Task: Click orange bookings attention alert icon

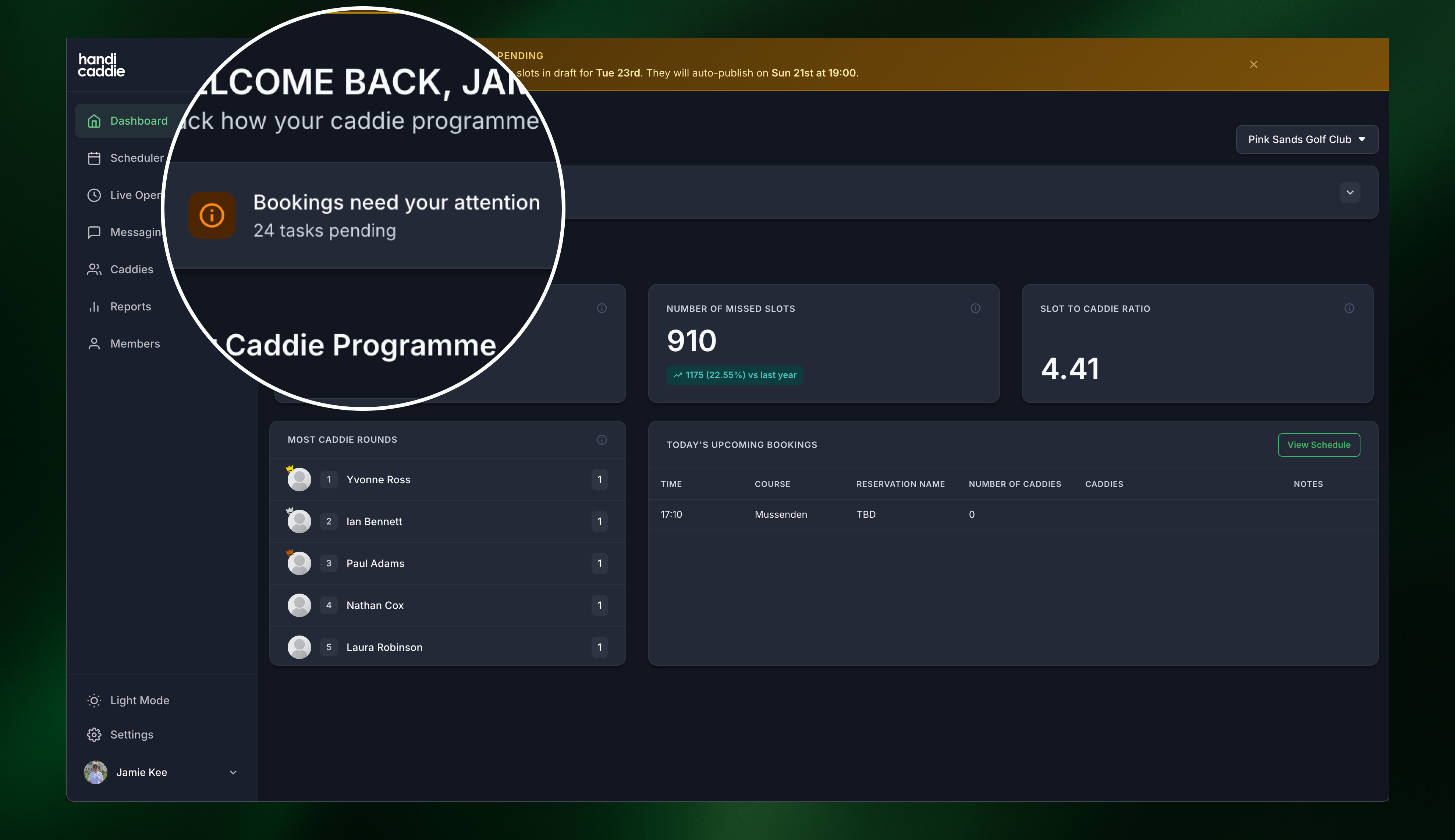Action: pyautogui.click(x=212, y=215)
